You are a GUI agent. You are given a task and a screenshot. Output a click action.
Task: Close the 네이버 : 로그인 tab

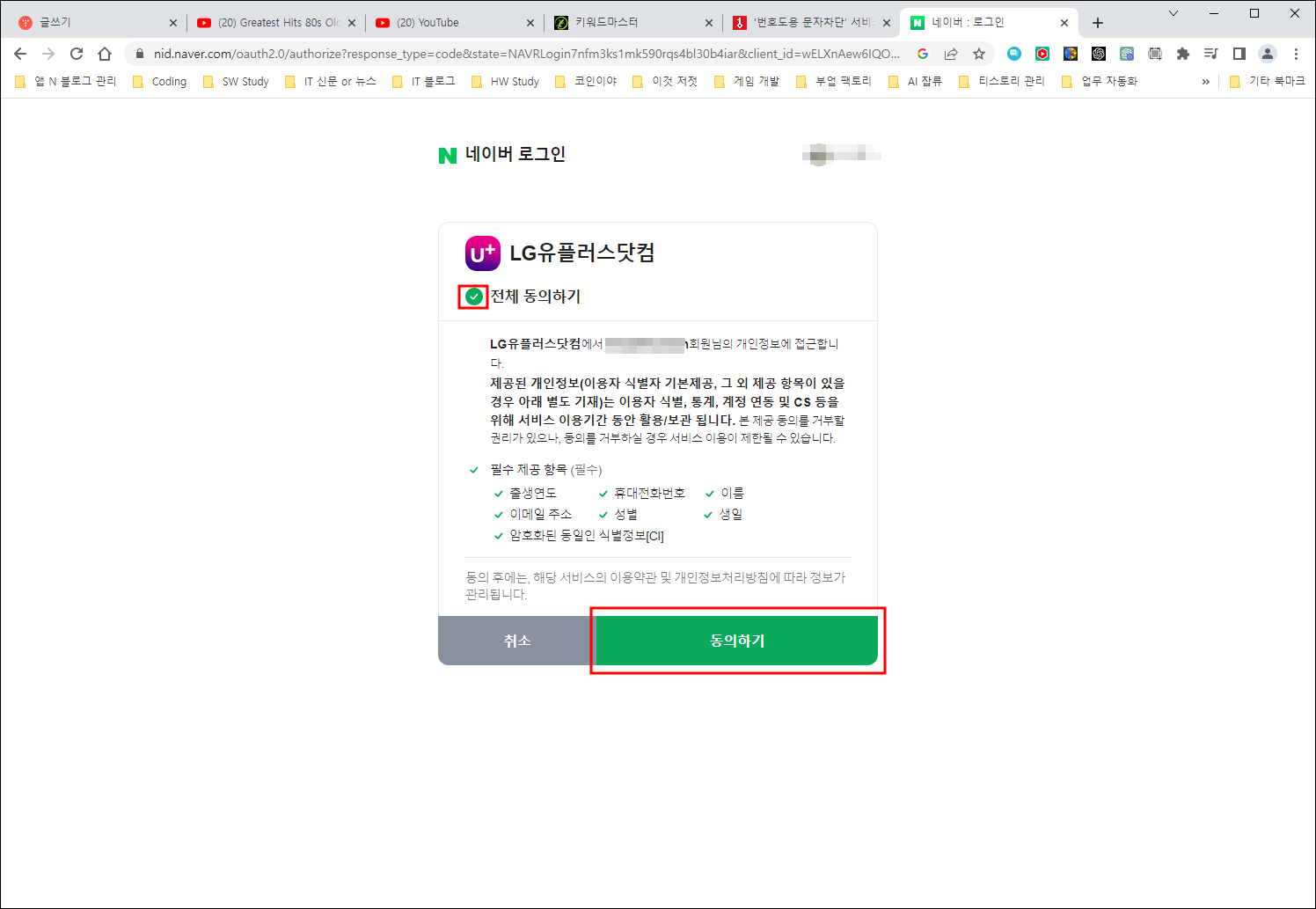tap(1064, 23)
